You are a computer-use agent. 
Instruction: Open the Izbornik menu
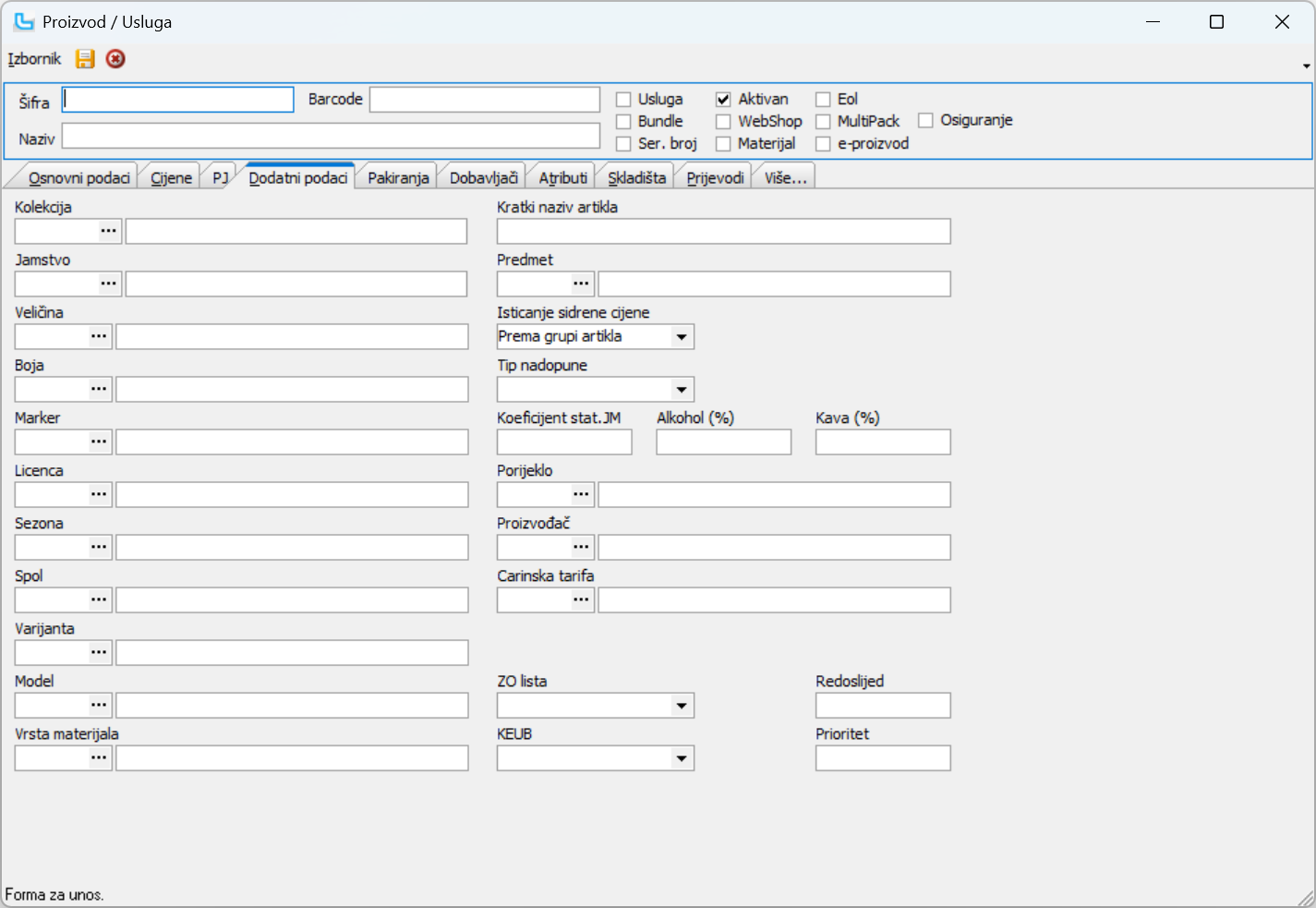(34, 59)
